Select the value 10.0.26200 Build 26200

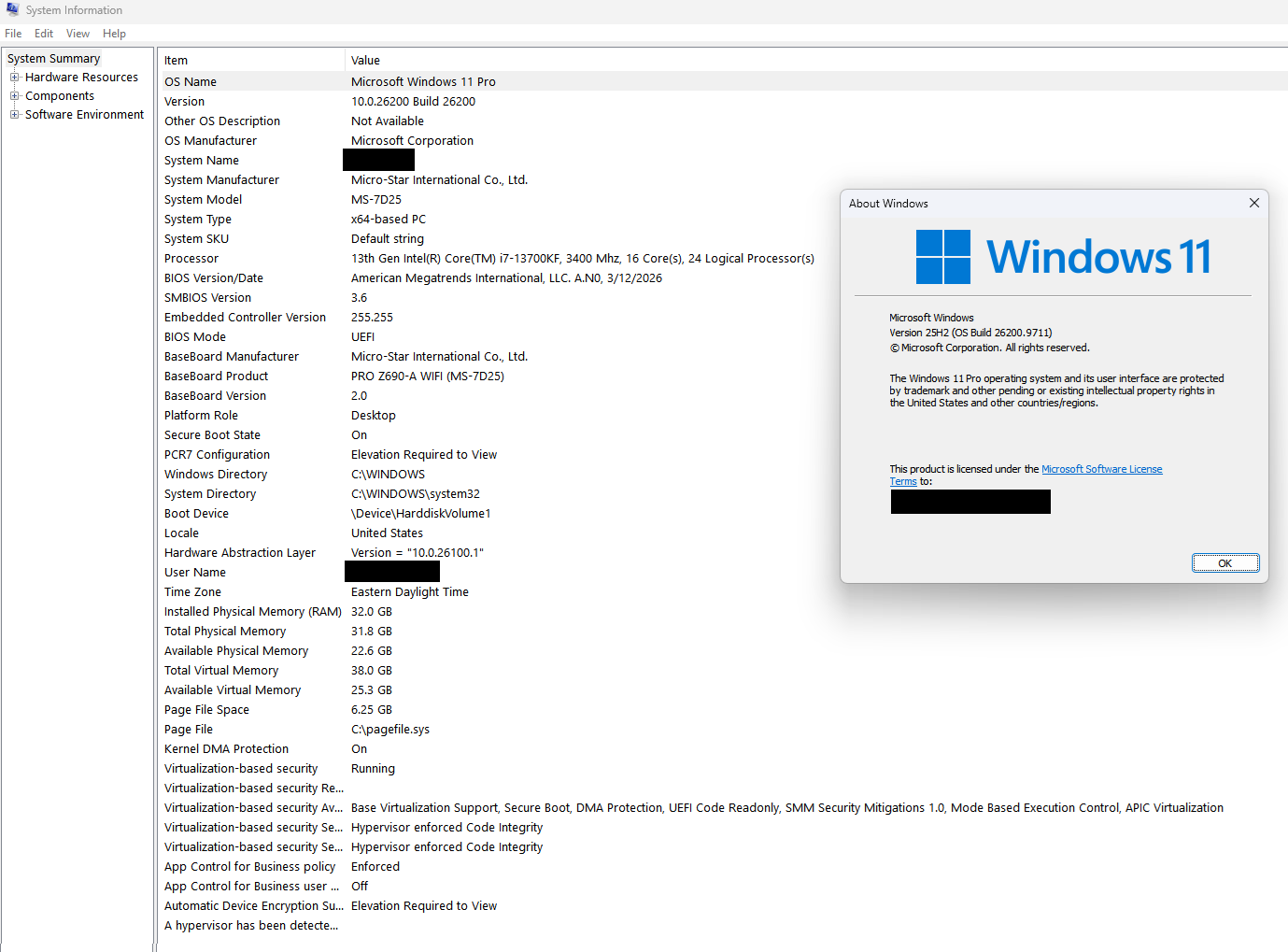[413, 102]
